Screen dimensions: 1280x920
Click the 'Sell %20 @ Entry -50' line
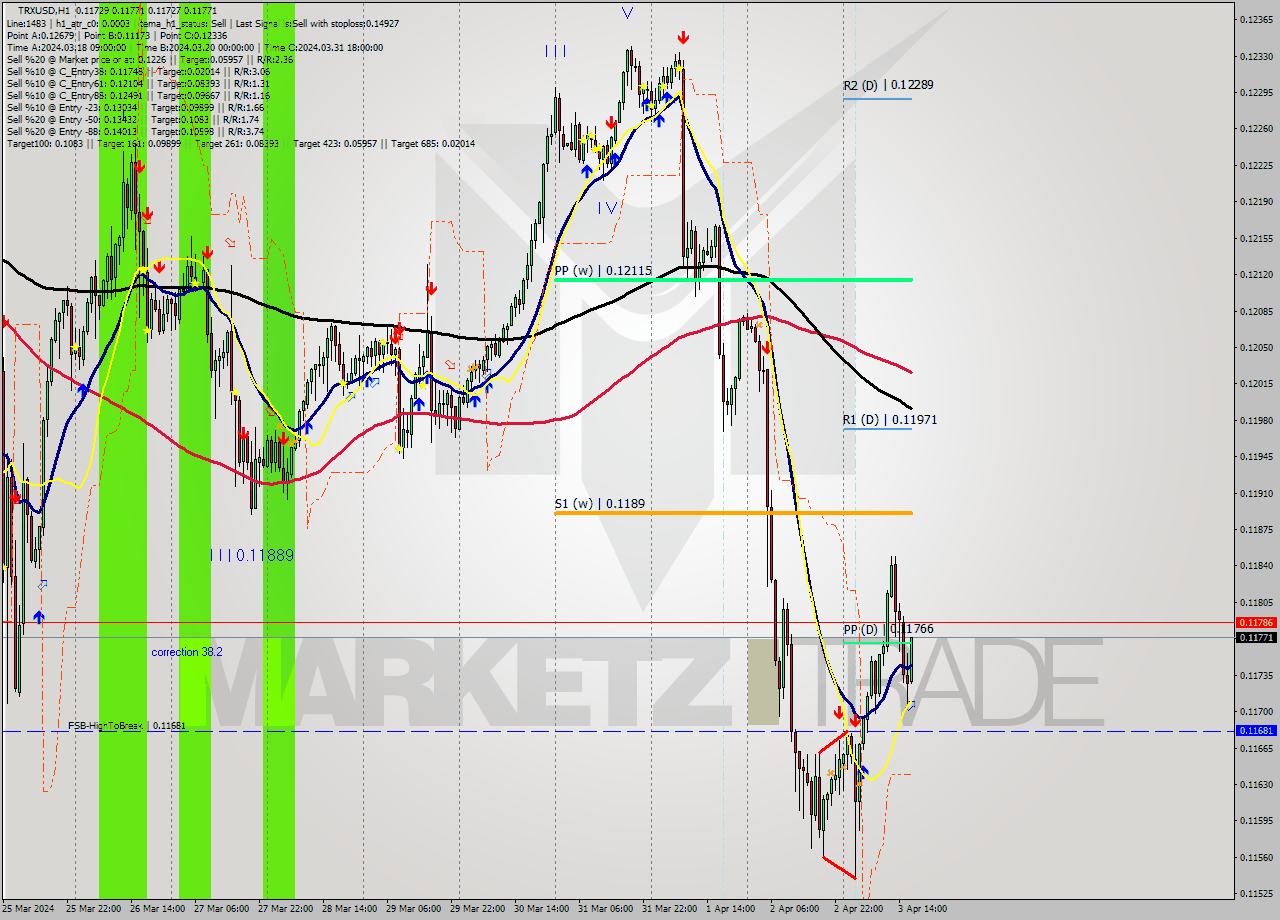coord(135,119)
